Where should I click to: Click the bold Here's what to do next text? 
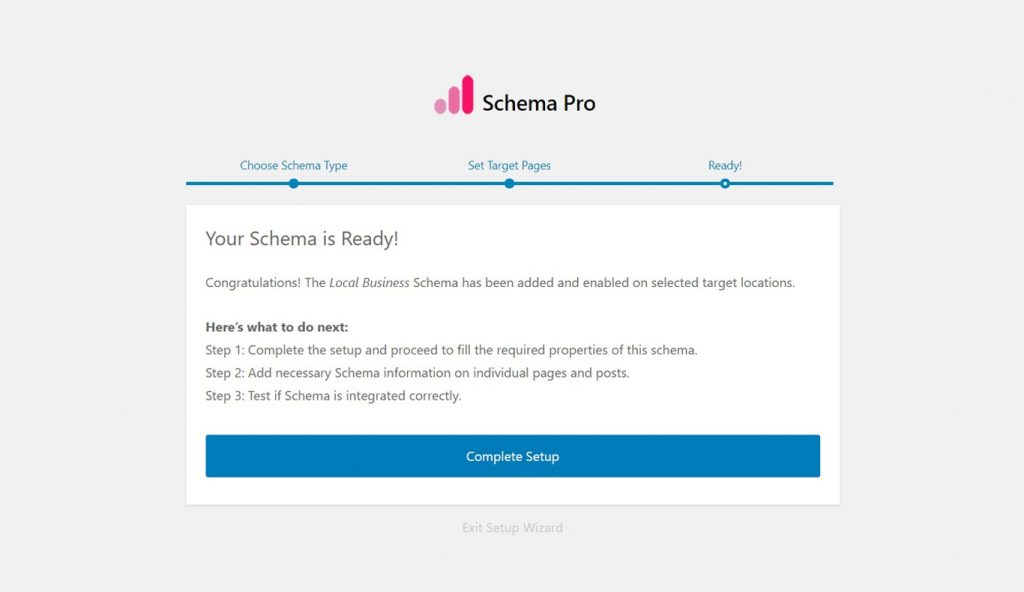tap(277, 327)
